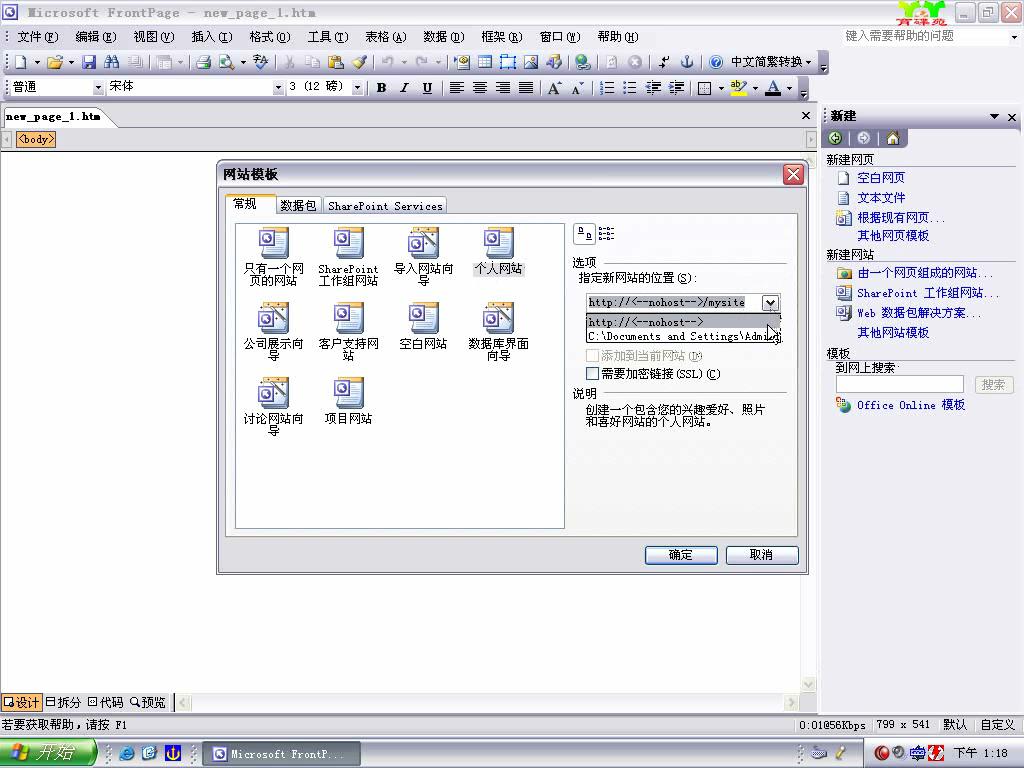Switch to 预览 view mode
Image resolution: width=1024 pixels, height=768 pixels.
click(148, 702)
